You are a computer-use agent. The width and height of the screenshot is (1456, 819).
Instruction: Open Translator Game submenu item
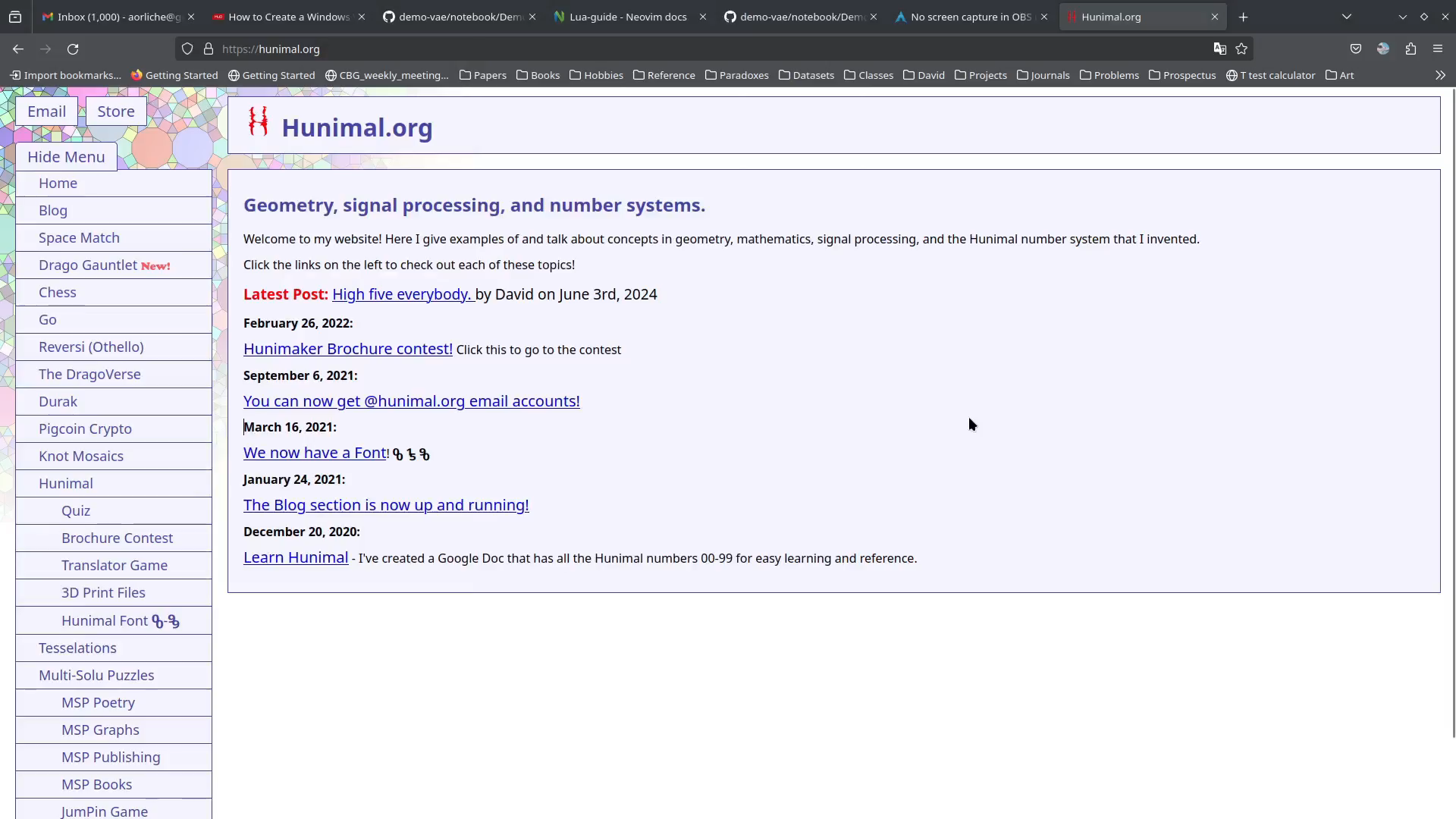[114, 566]
